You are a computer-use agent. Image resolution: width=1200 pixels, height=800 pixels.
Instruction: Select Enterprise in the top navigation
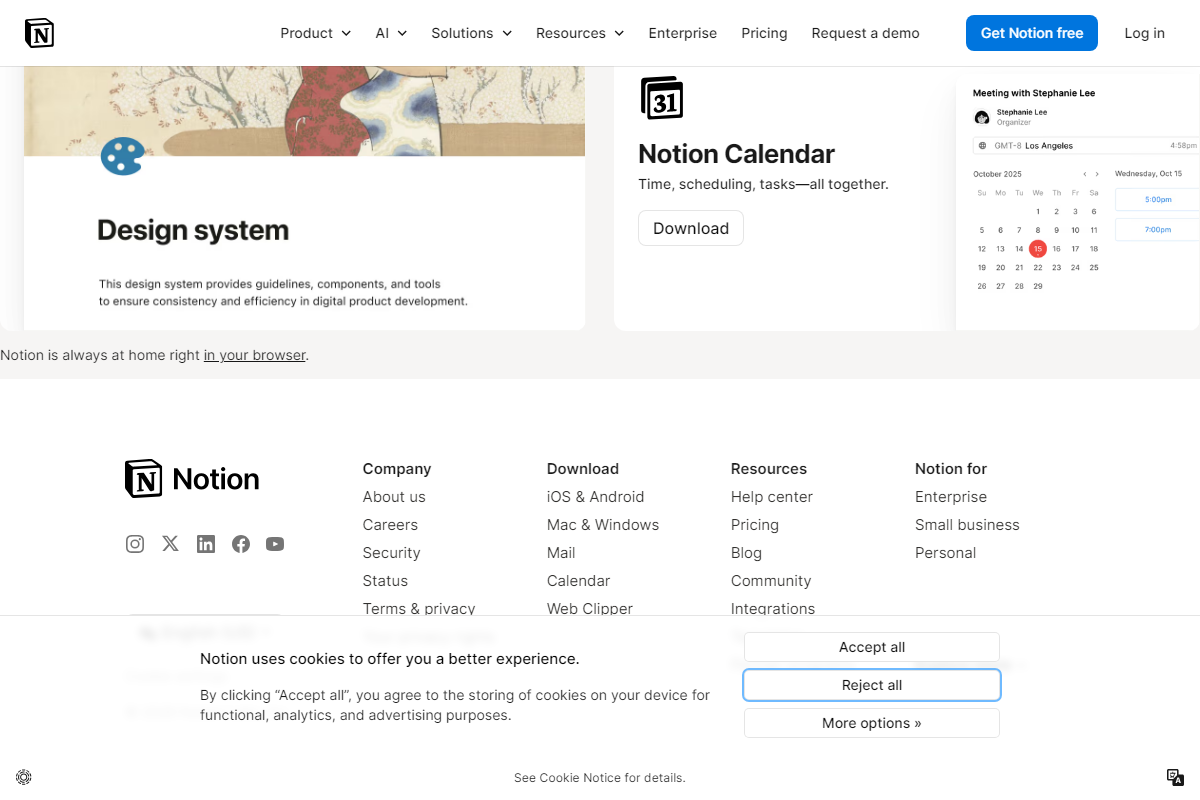coord(683,32)
